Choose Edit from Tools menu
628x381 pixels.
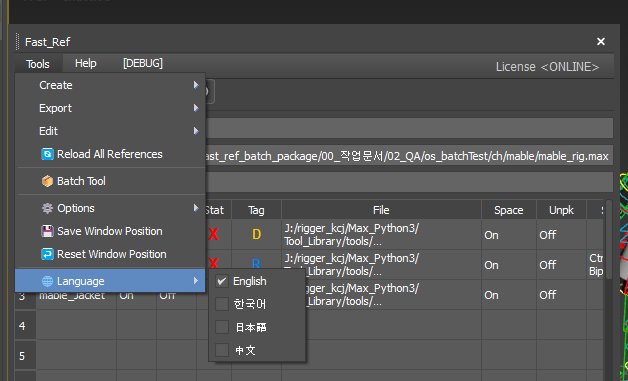coord(110,131)
